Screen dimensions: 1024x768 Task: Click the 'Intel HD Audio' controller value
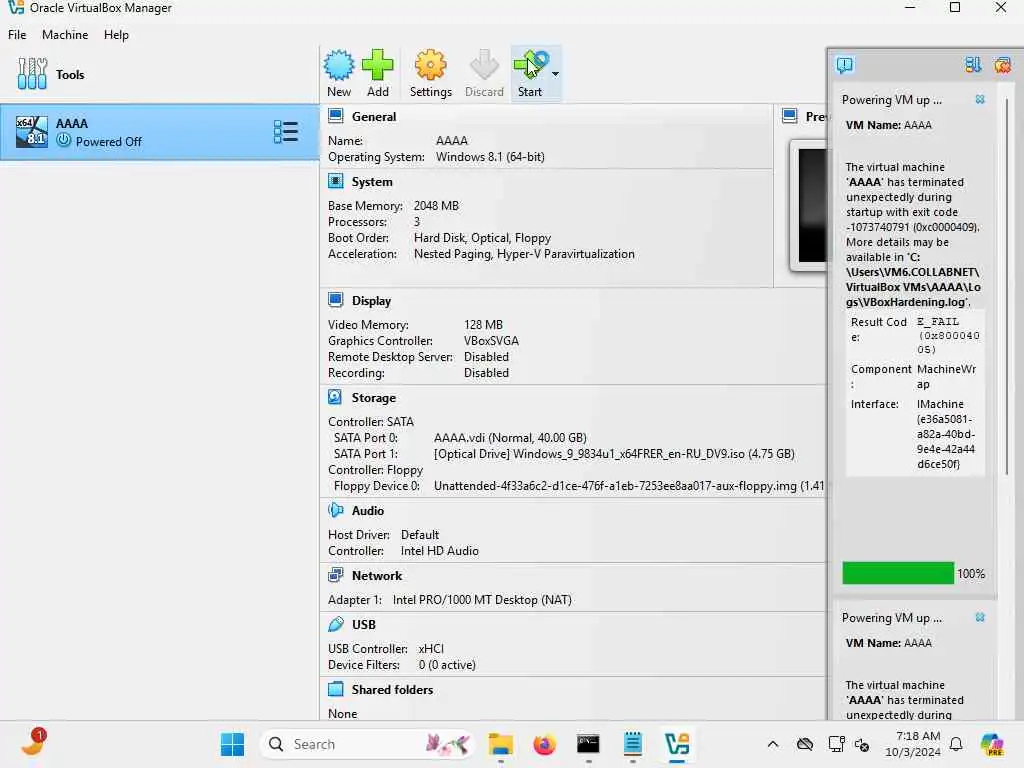click(x=440, y=551)
